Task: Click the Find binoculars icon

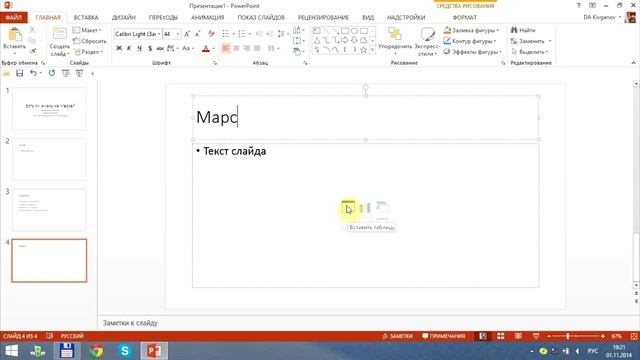Action: point(514,30)
